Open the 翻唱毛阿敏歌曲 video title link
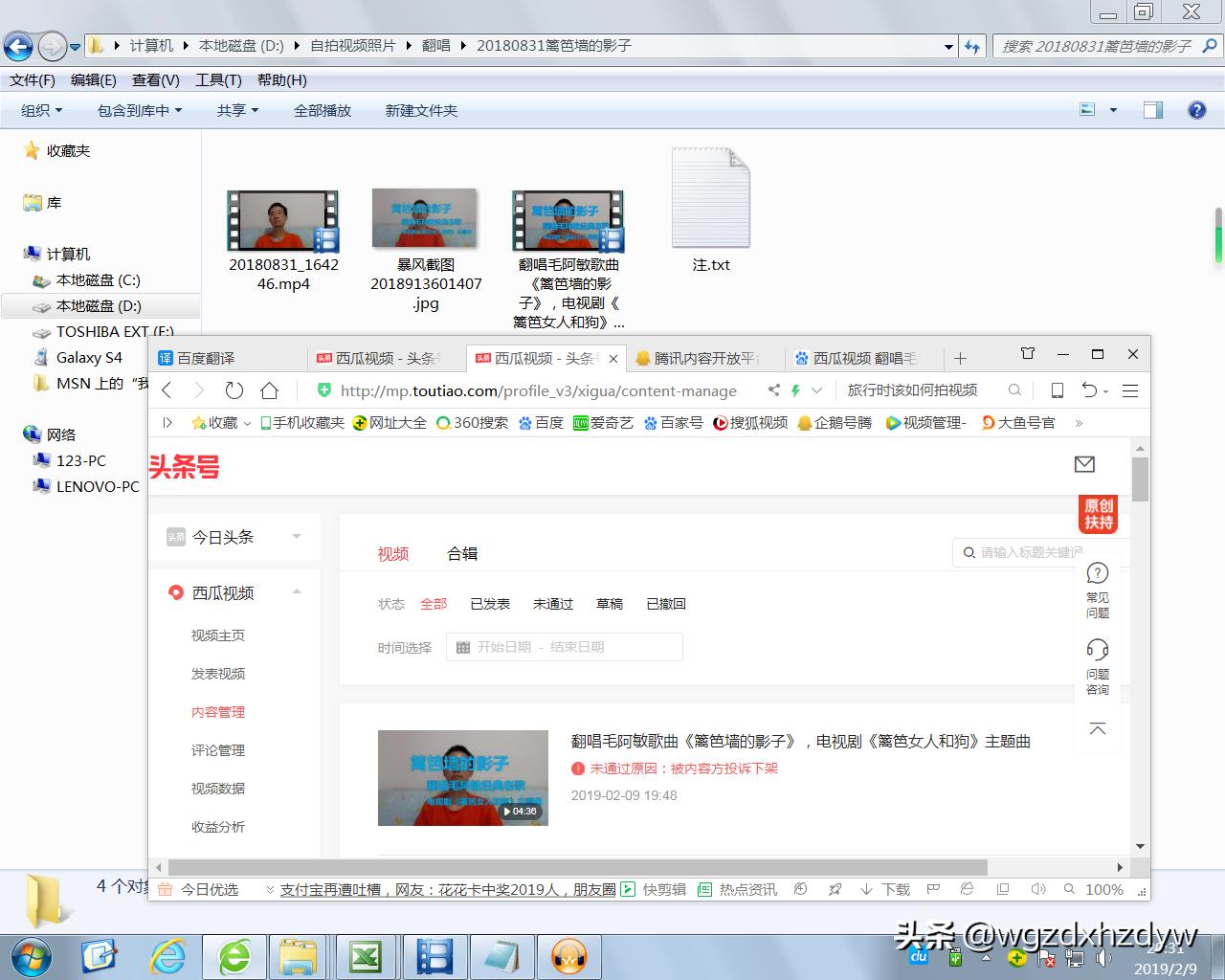 (801, 741)
